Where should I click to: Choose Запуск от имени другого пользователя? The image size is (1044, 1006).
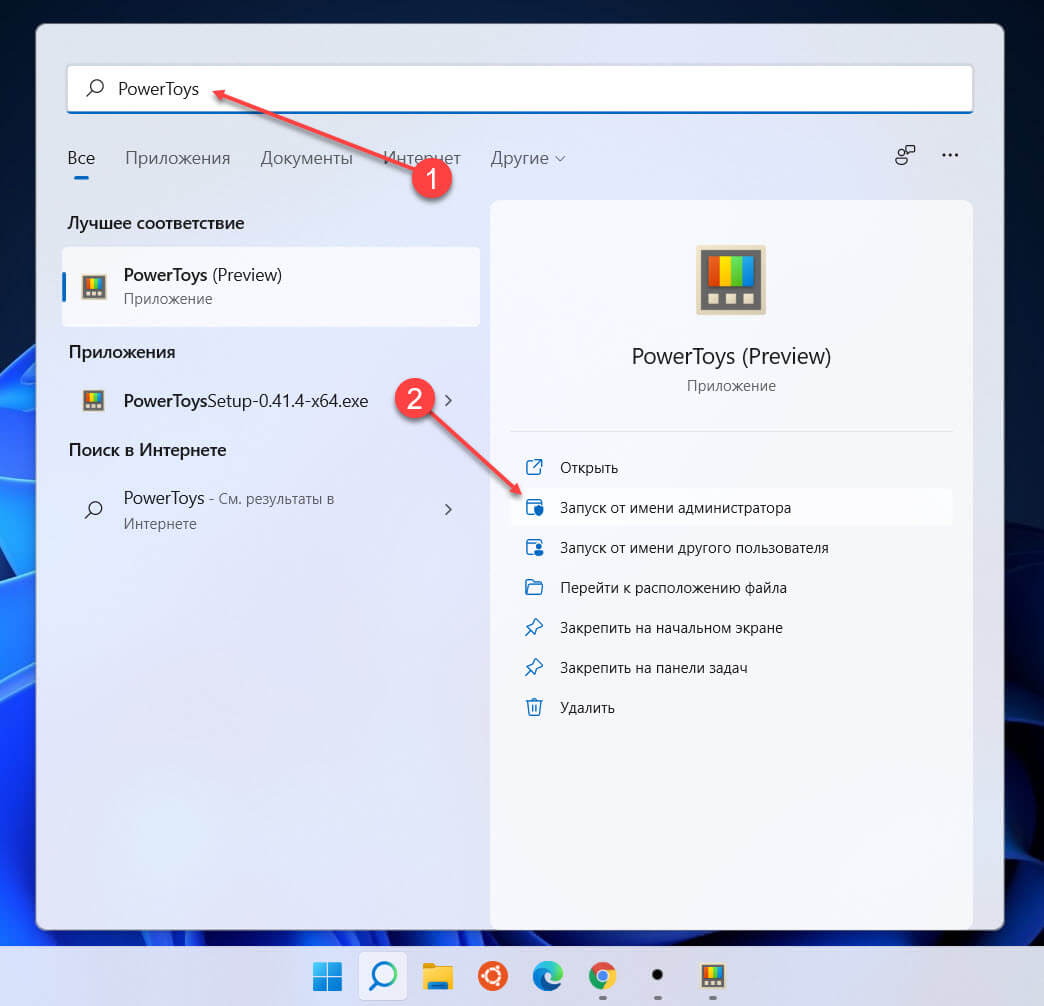[731, 548]
